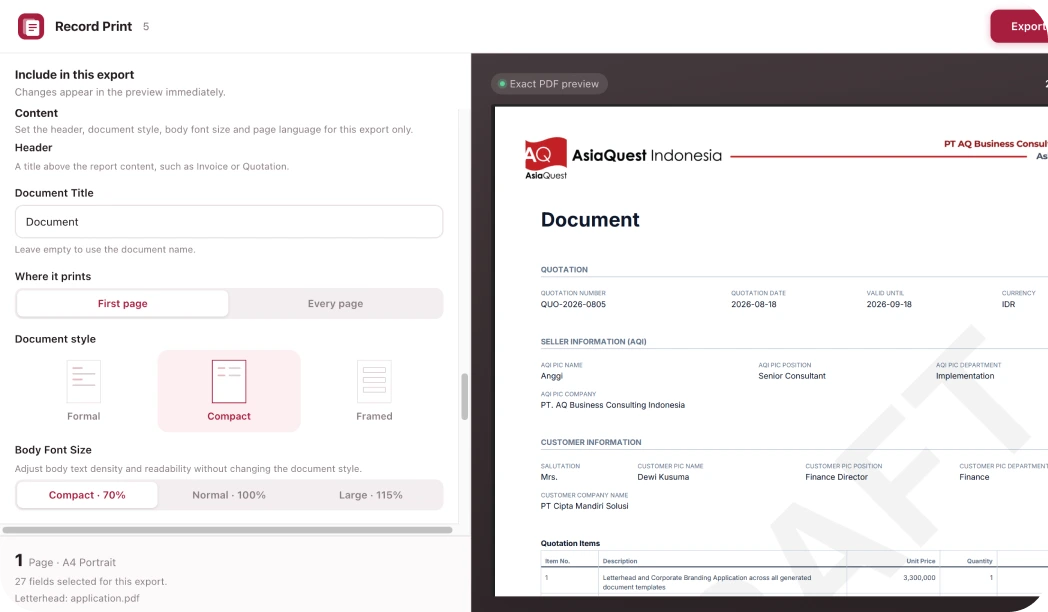
Task: Click the CUSTOMER INFORMATION section heading
Action: [x=591, y=442]
